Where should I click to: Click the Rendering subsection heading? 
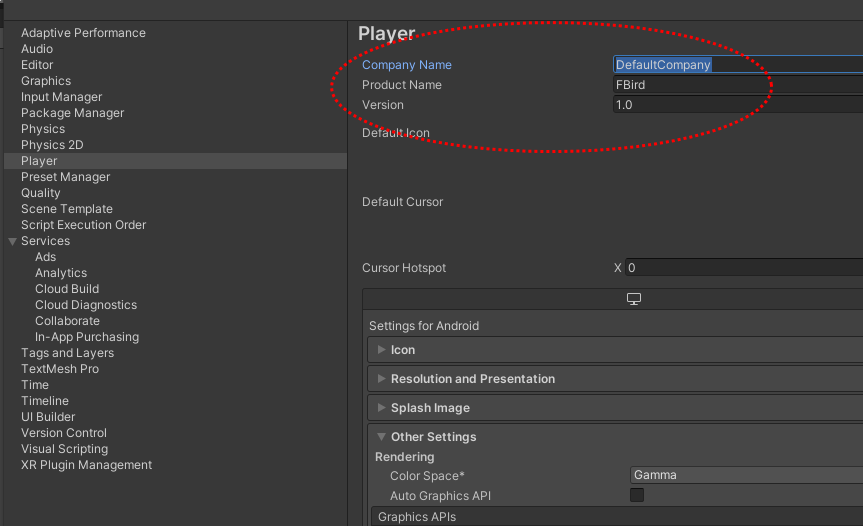point(405,457)
